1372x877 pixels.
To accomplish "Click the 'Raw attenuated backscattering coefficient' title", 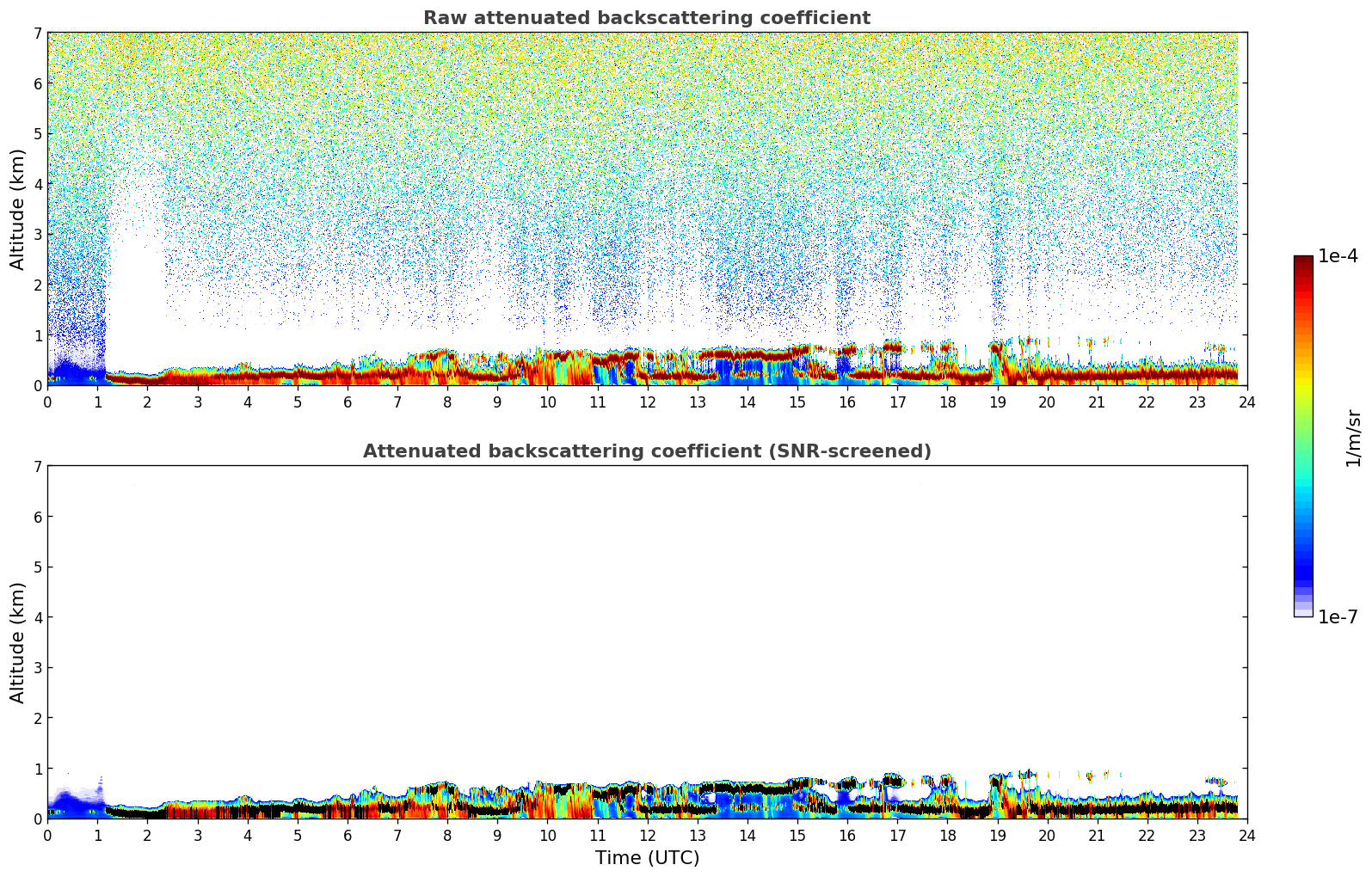I will (647, 18).
